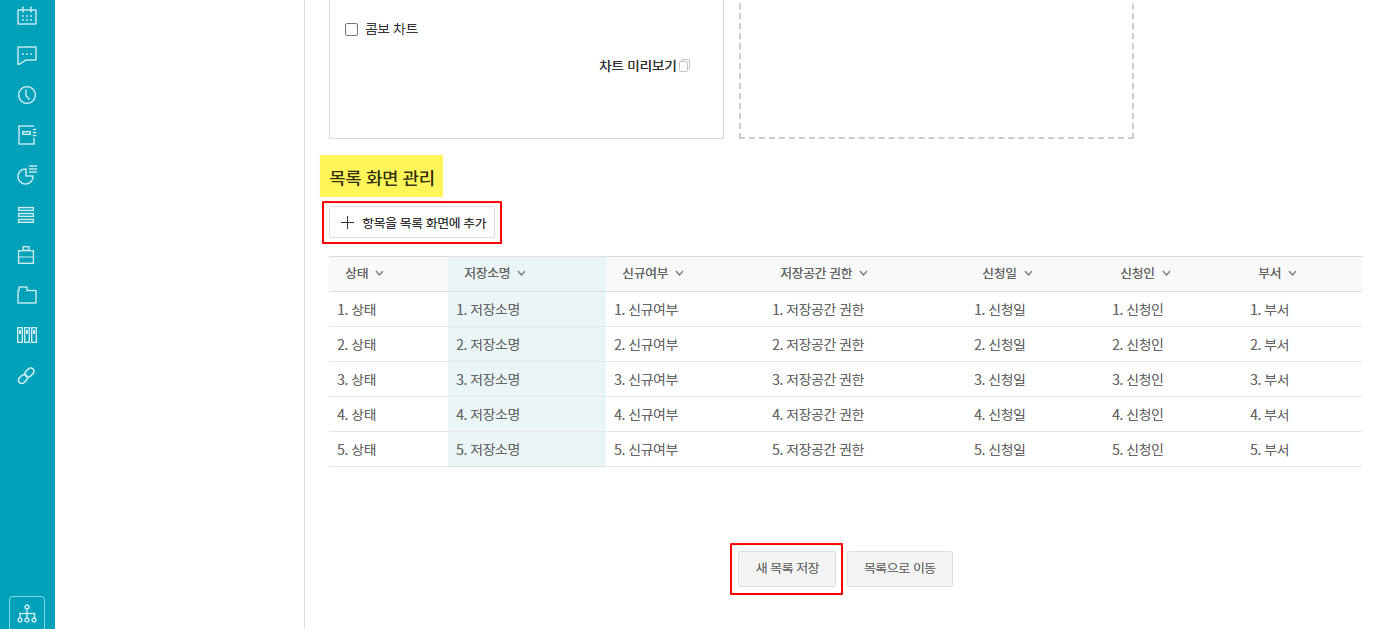This screenshot has width=1383, height=629.
Task: Expand the 신청일 column dropdown arrow
Action: 1028,274
